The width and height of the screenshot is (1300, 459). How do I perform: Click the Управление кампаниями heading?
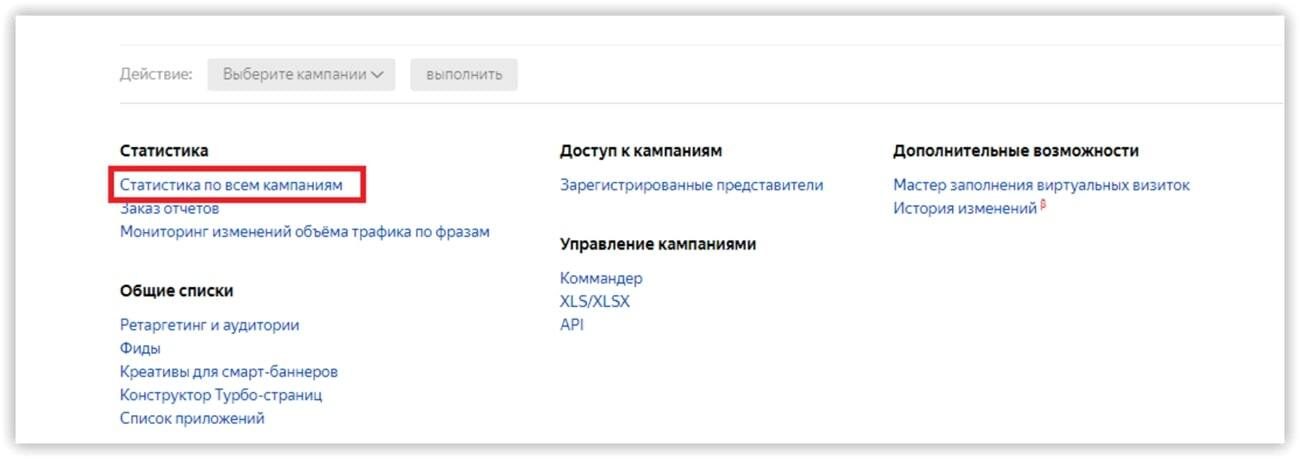658,244
